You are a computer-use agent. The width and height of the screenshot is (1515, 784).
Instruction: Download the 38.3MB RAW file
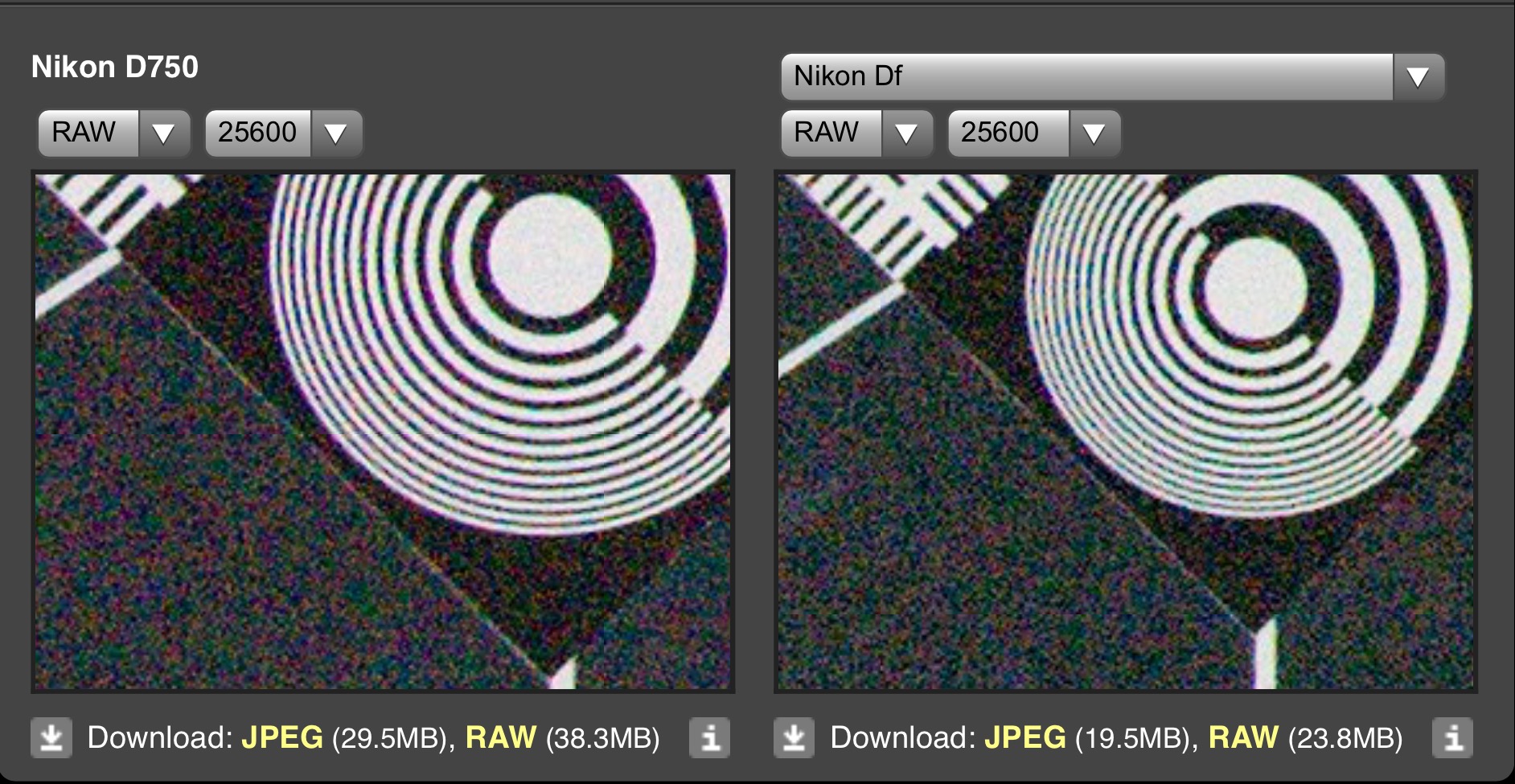pos(500,737)
